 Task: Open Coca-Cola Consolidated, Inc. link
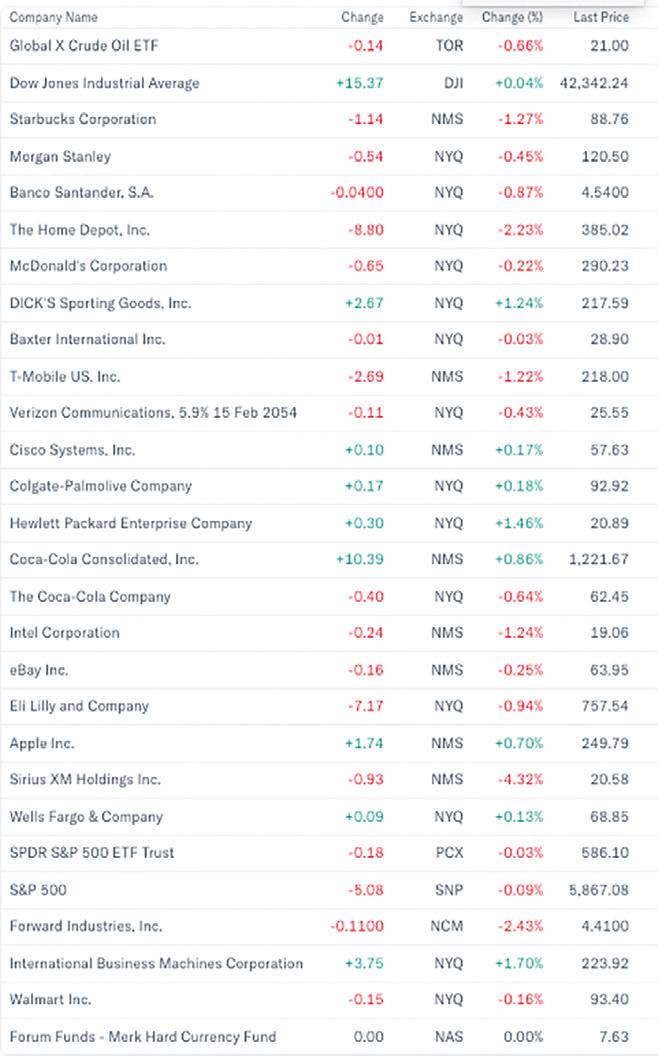click(x=104, y=559)
